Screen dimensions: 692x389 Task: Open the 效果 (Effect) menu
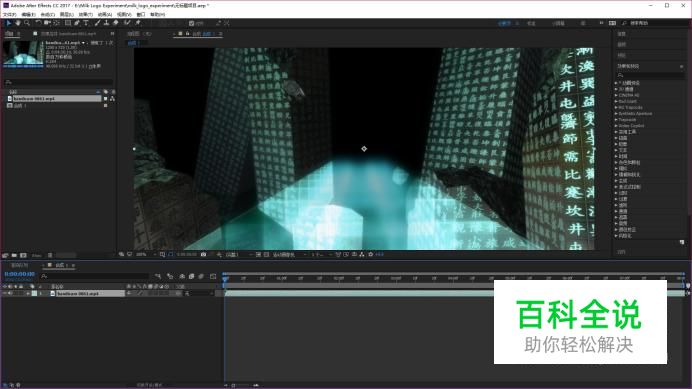coord(85,15)
